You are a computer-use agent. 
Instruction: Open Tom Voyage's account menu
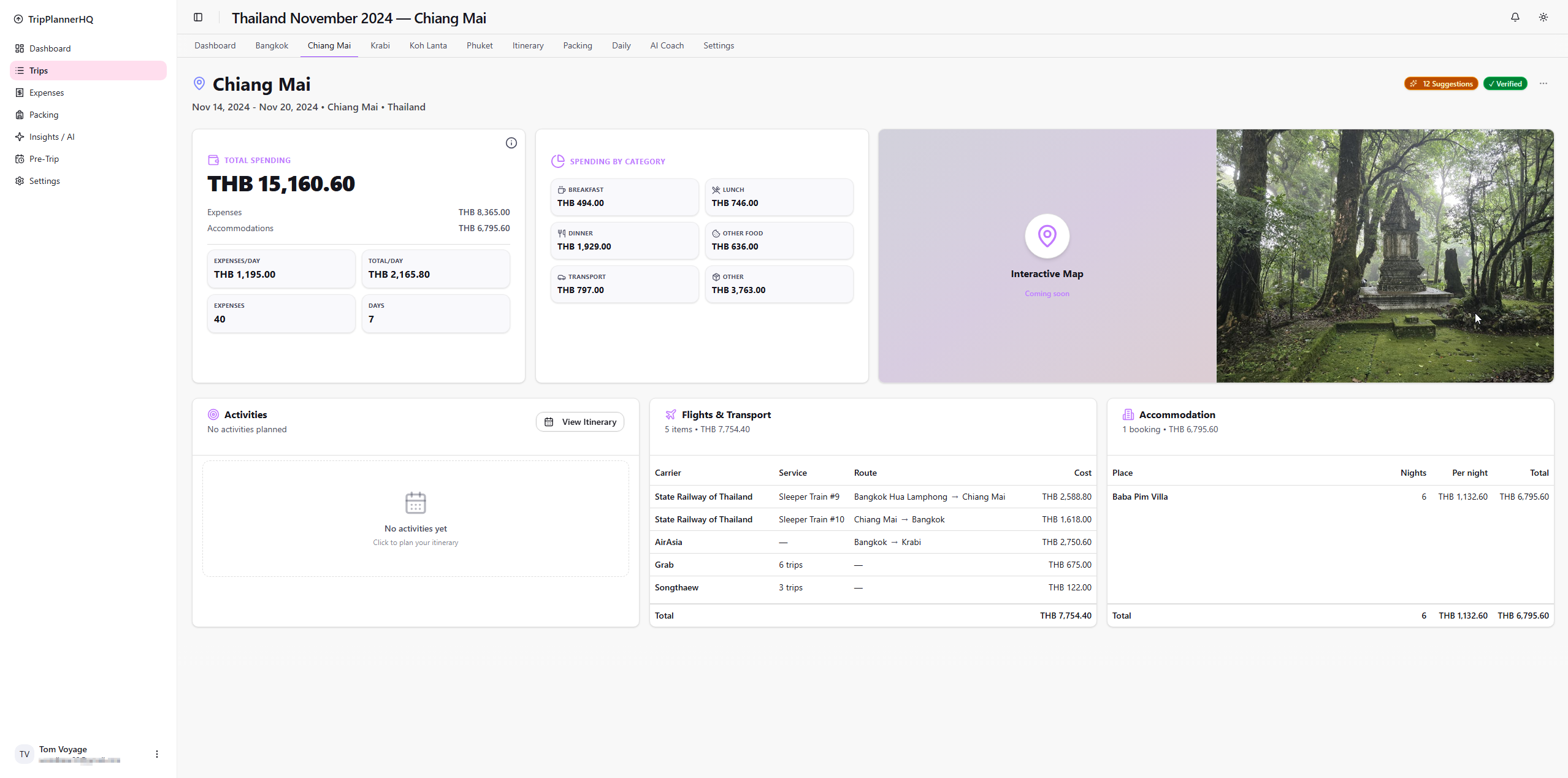tap(156, 753)
